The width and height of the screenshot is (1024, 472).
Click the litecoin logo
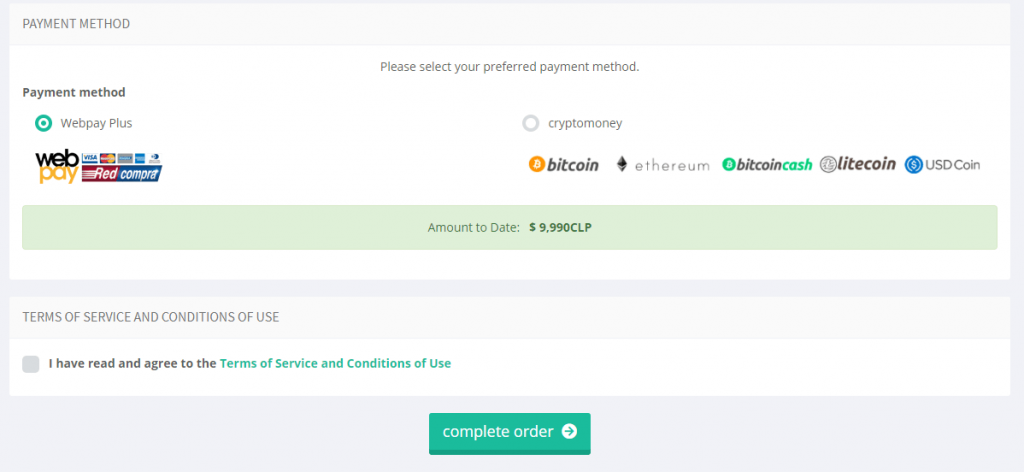[x=858, y=165]
